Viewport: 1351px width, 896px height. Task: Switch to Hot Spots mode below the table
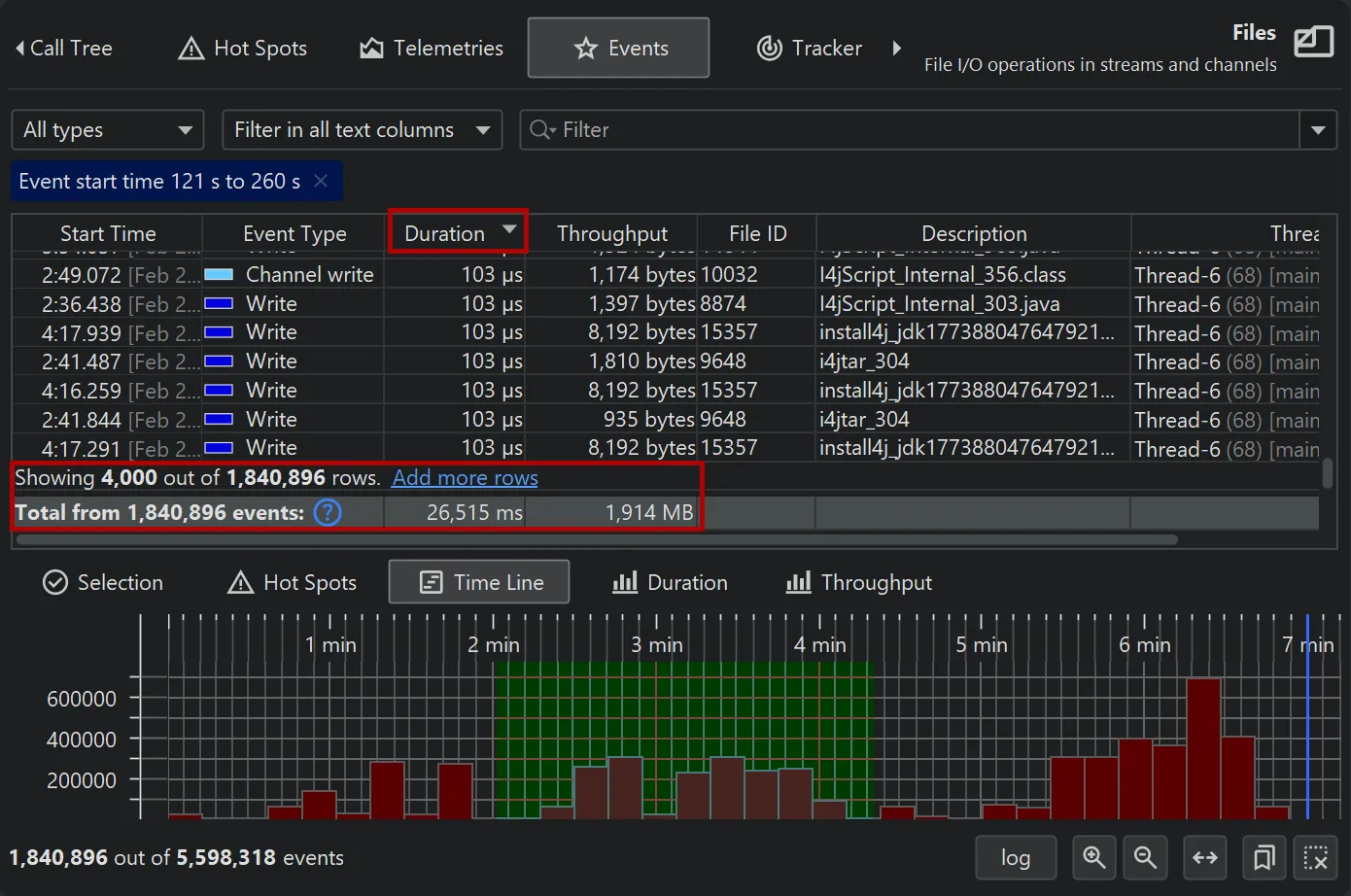pyautogui.click(x=291, y=582)
